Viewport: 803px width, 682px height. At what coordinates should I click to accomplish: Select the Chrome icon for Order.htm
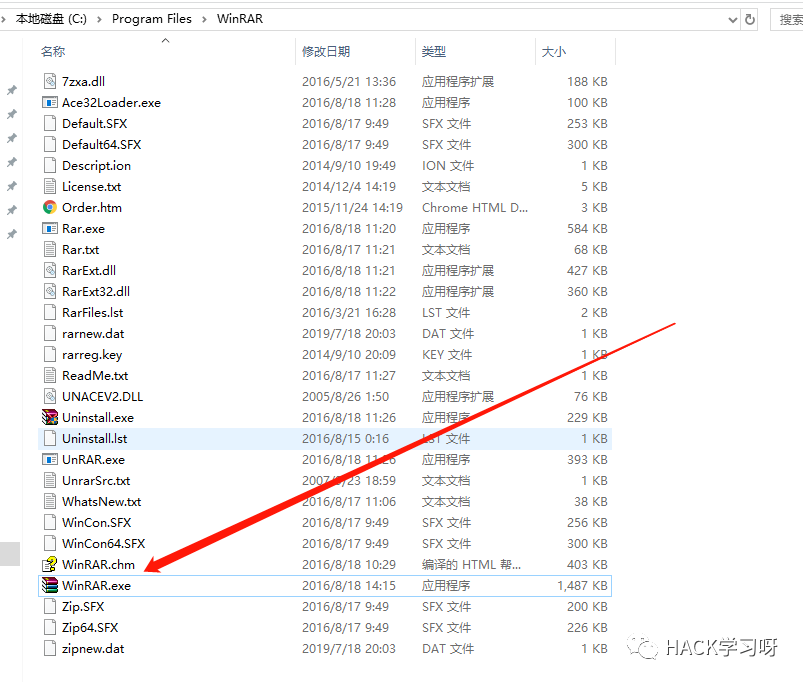tap(50, 207)
